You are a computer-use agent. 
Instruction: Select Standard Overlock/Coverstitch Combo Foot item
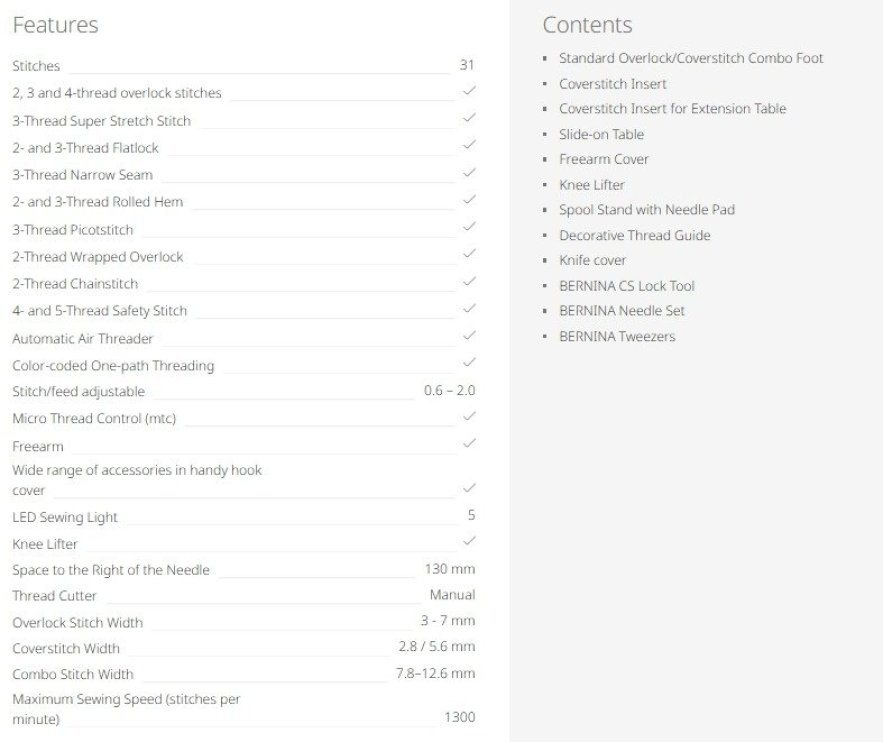(x=691, y=58)
